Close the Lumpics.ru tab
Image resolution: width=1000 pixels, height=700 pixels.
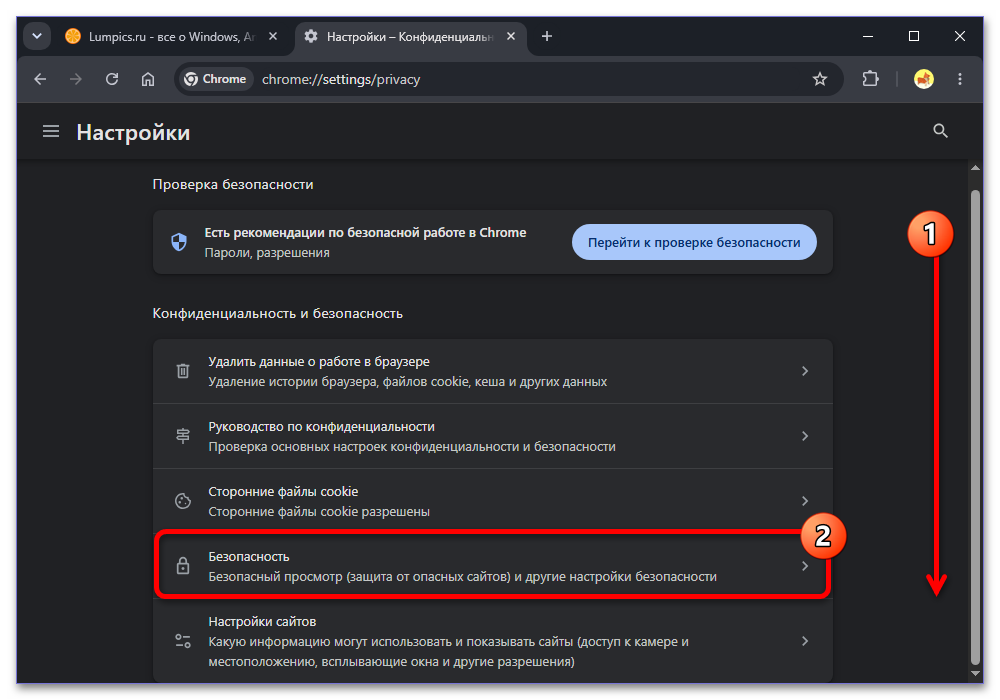click(273, 36)
